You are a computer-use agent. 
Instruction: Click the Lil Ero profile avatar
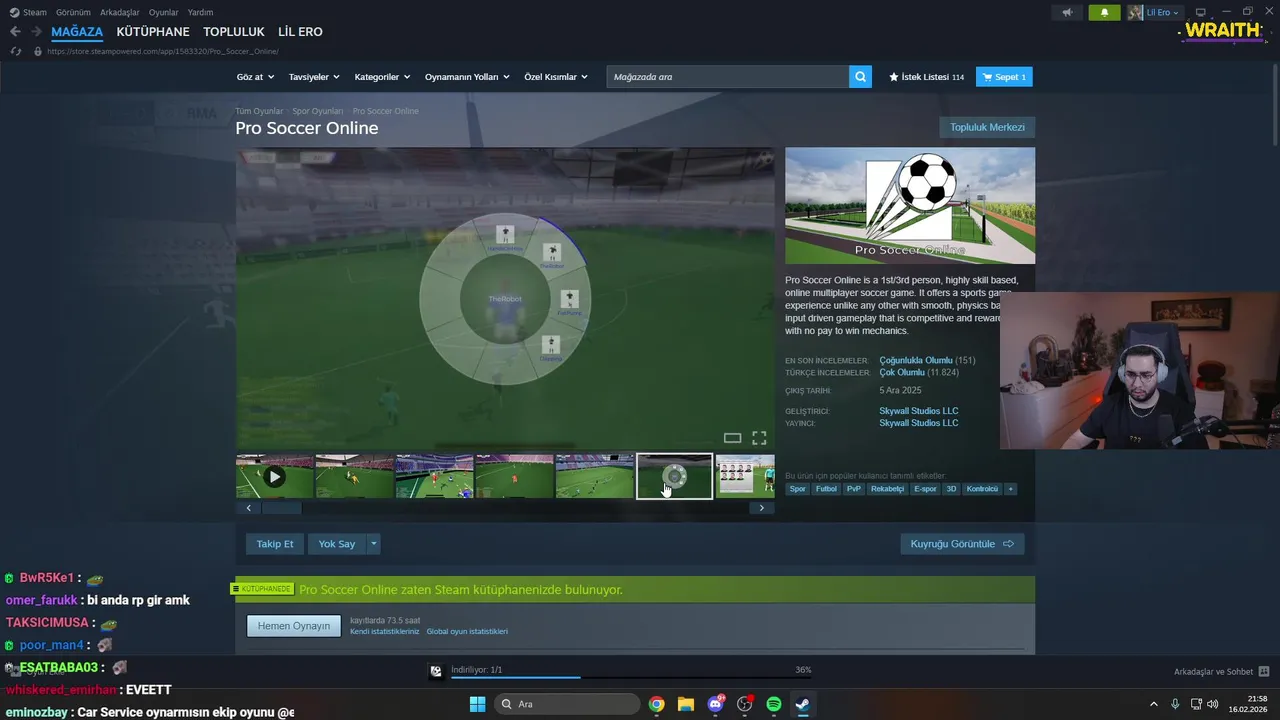(x=1135, y=12)
